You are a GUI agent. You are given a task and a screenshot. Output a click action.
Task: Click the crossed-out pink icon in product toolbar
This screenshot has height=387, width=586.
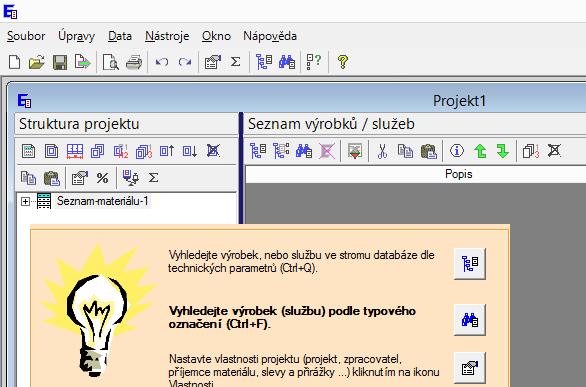click(327, 151)
